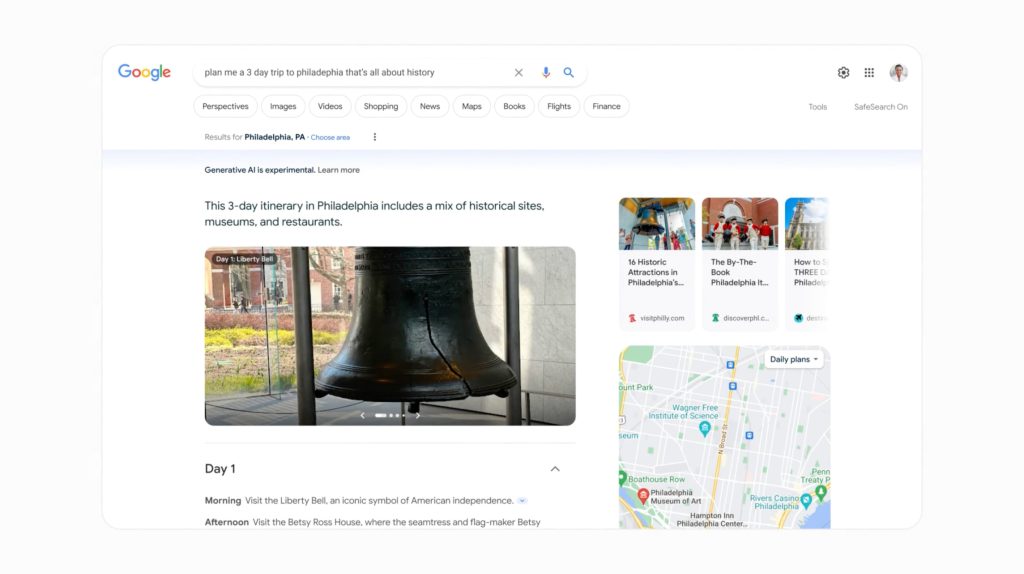
Task: Select the Maps filter chip
Action: click(x=471, y=106)
